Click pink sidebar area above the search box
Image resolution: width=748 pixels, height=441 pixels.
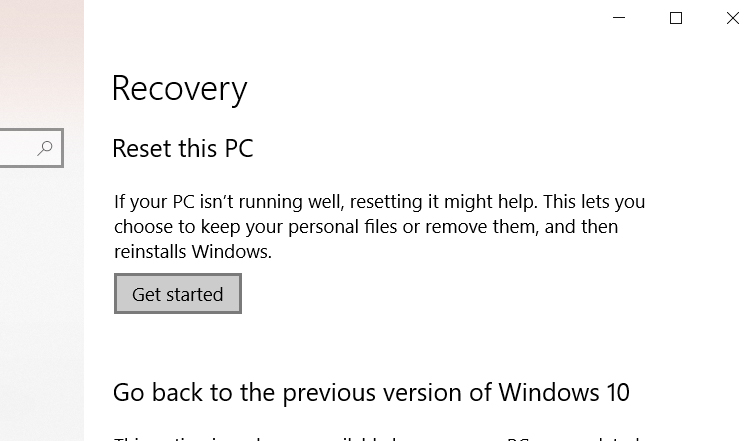pos(42,62)
